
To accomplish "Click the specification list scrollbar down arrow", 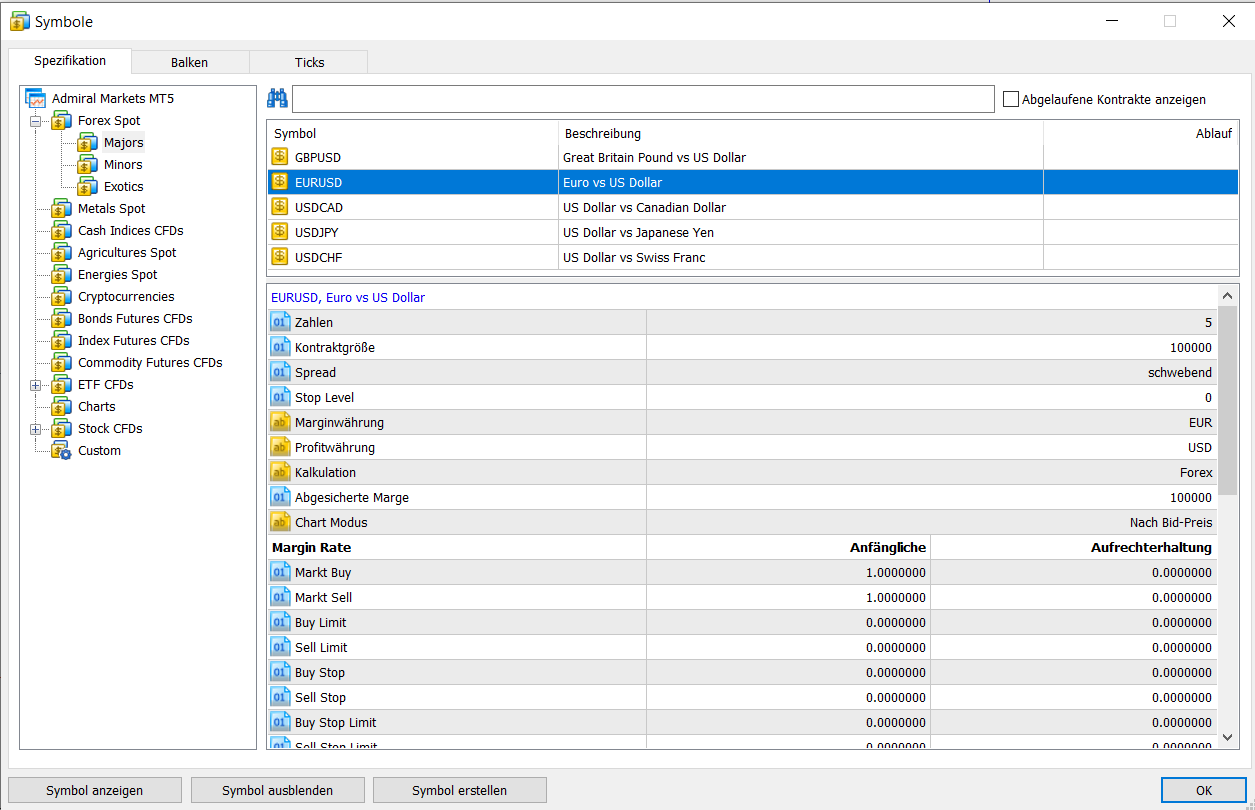I will [x=1228, y=737].
